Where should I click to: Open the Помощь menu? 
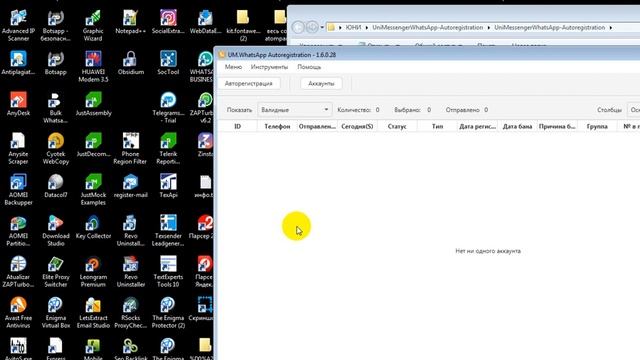click(x=309, y=67)
